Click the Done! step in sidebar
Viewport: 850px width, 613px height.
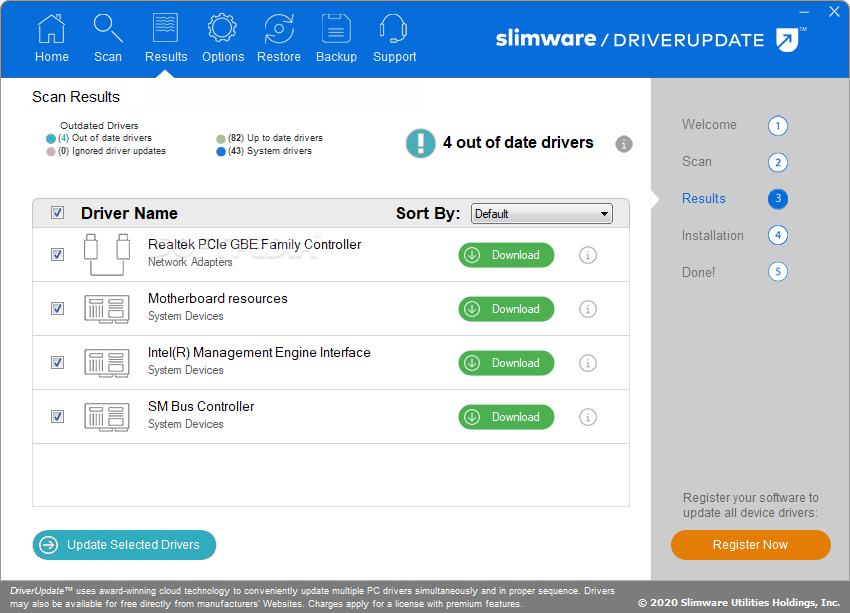click(698, 272)
